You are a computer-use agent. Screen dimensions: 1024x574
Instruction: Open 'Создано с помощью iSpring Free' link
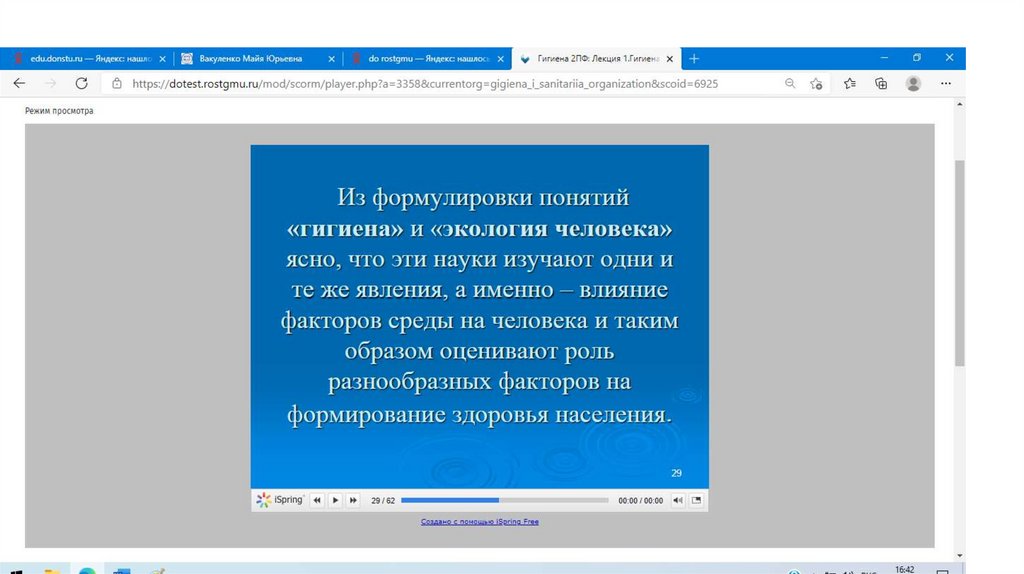pos(479,522)
